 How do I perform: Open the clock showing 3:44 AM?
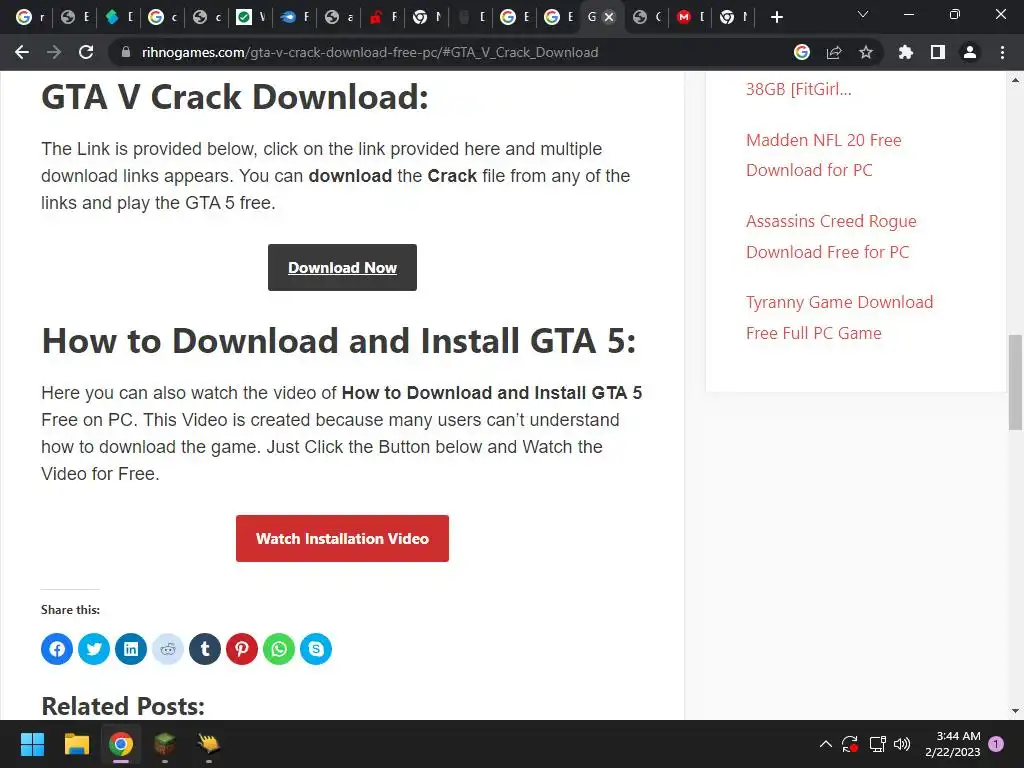[953, 744]
